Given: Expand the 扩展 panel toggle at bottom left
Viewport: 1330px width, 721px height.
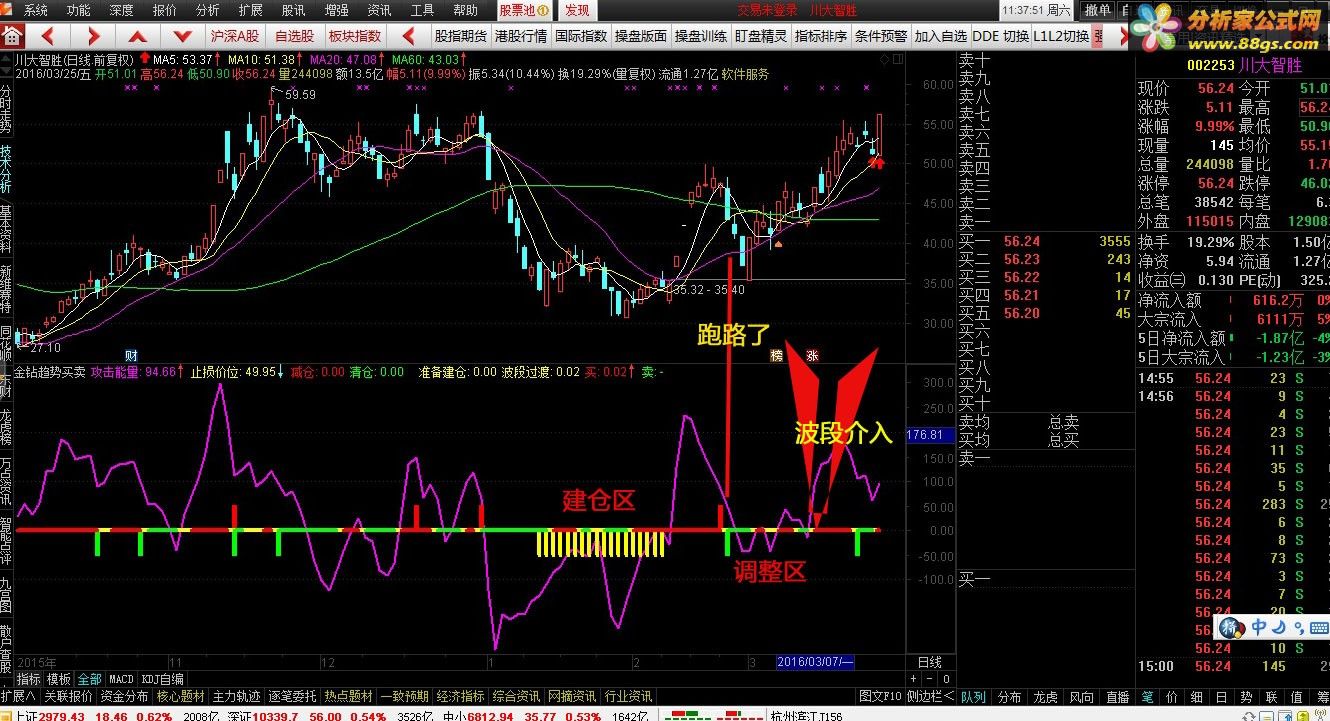Looking at the screenshot, I should pos(19,696).
